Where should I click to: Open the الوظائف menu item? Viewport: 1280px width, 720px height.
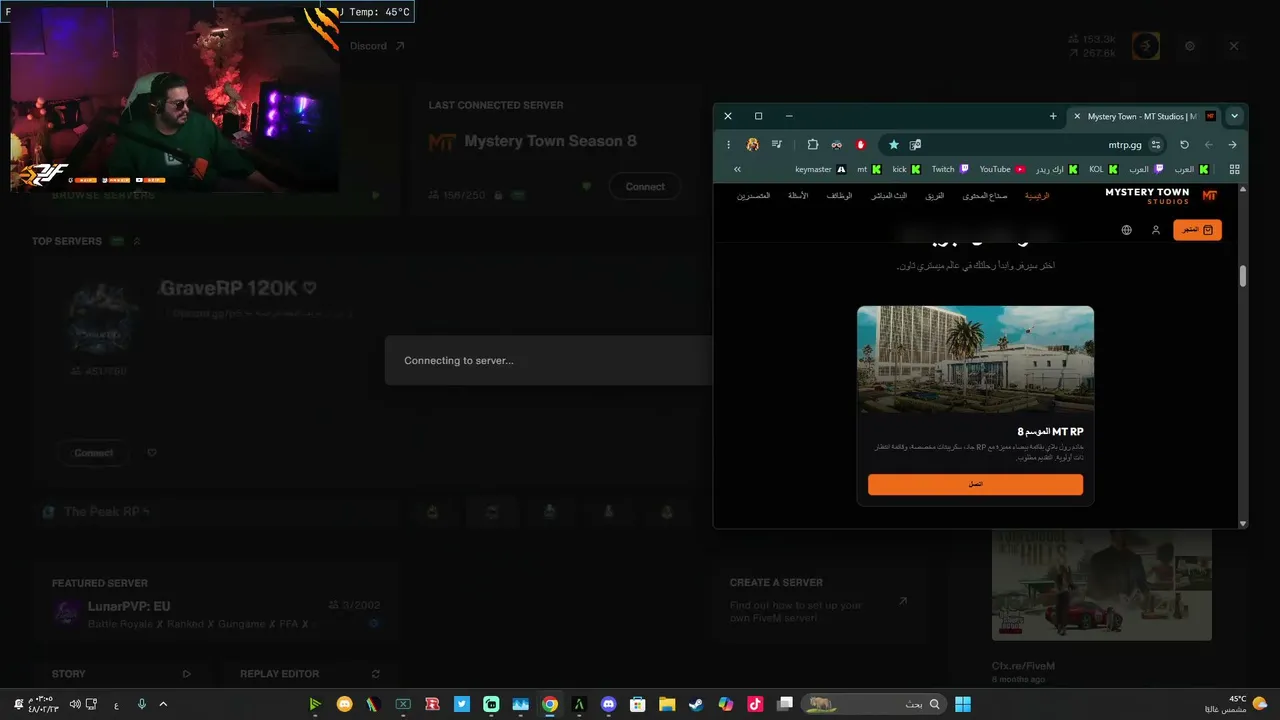tap(839, 196)
